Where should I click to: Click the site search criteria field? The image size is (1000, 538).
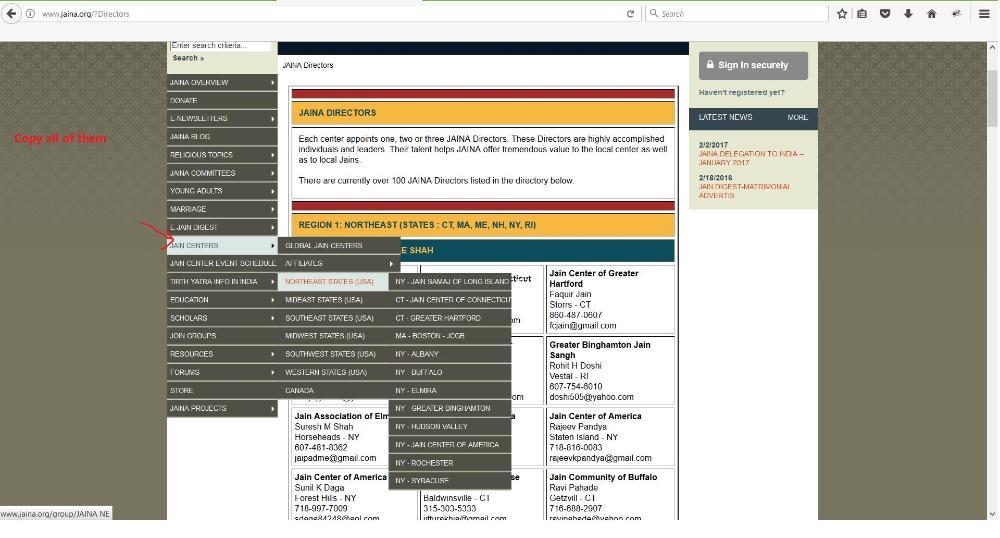click(x=220, y=46)
